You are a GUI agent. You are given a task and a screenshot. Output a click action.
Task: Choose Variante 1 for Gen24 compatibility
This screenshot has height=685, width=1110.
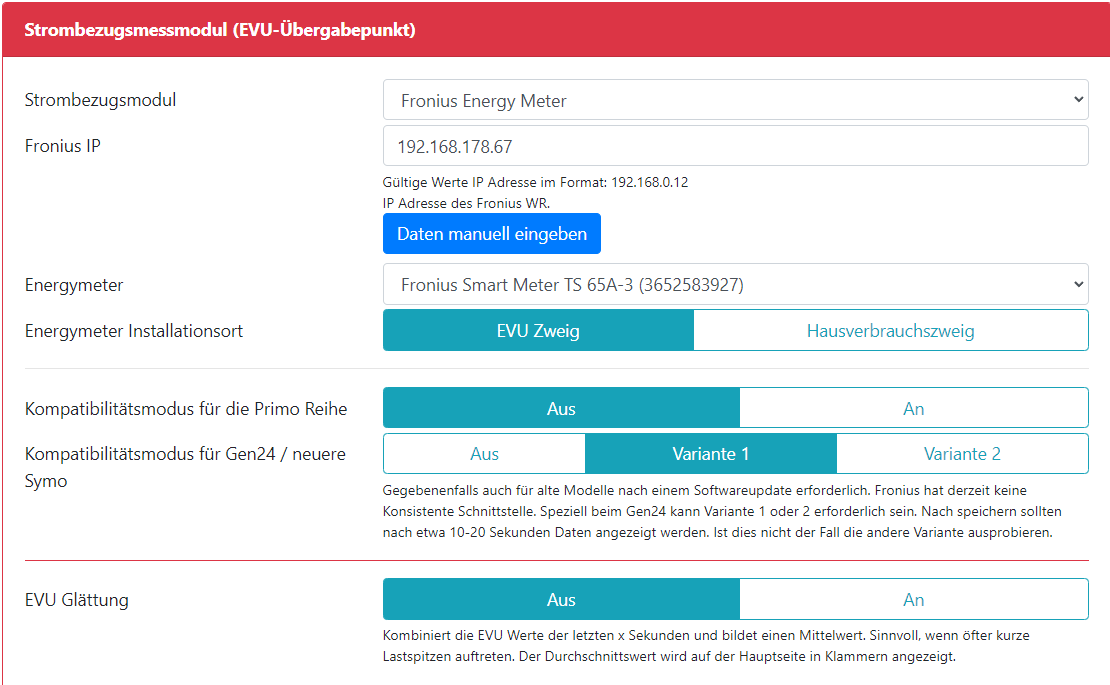(711, 454)
